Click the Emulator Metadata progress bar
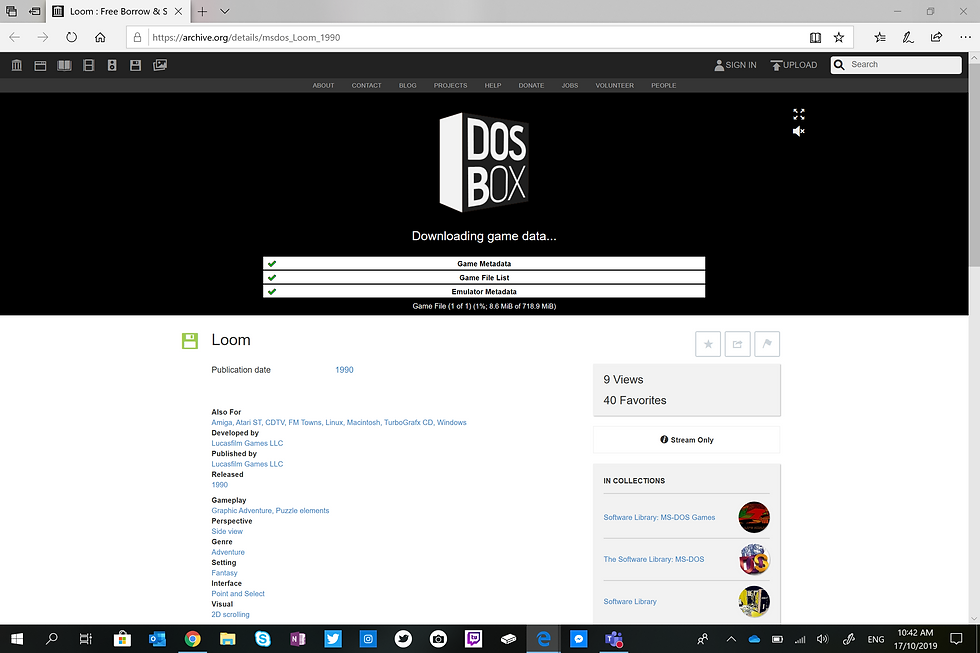 point(484,292)
